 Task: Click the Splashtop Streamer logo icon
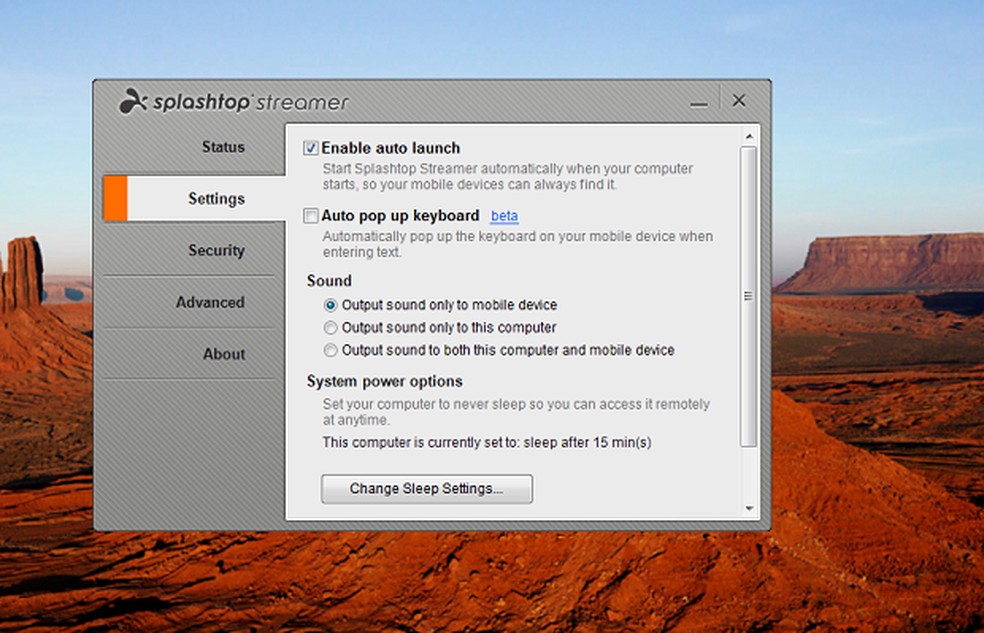132,101
